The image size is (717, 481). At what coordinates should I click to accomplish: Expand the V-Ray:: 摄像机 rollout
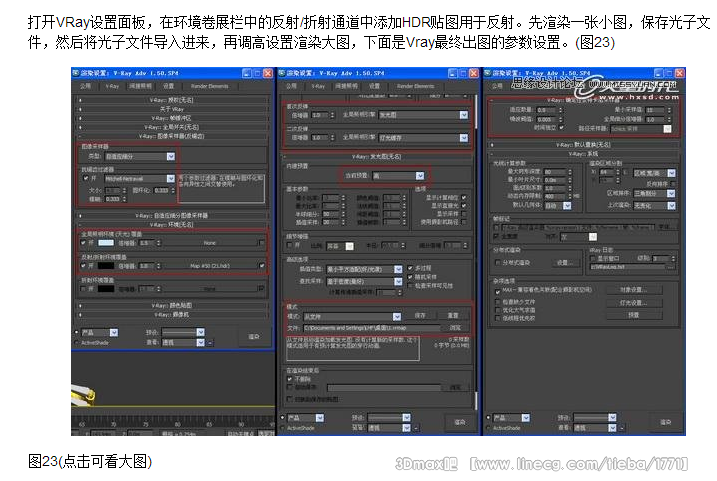coord(171,315)
